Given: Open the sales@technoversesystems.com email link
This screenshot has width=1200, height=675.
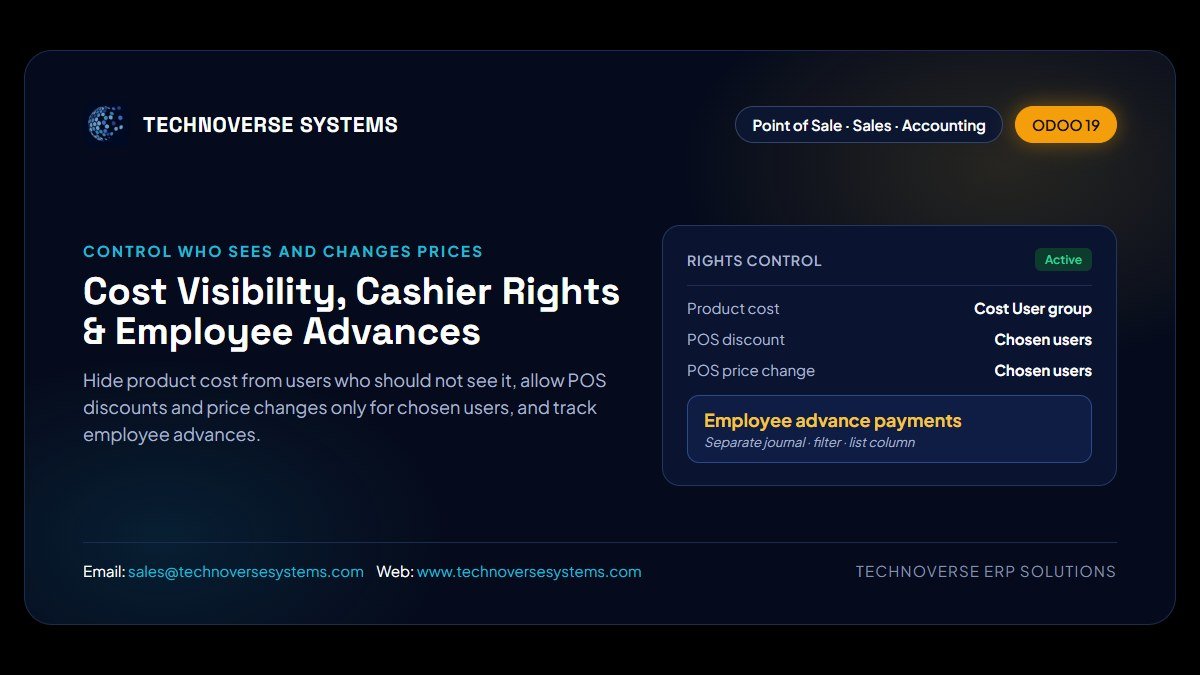Looking at the screenshot, I should tap(246, 572).
